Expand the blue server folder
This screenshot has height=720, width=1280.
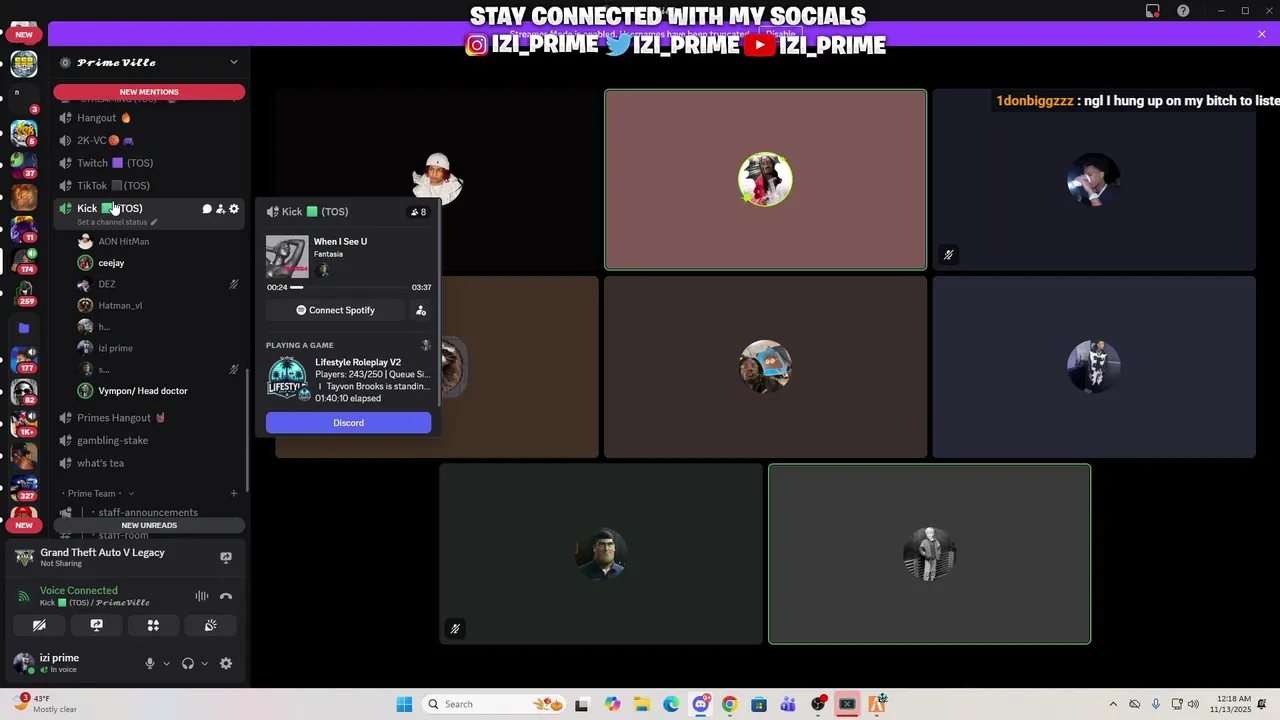23,327
